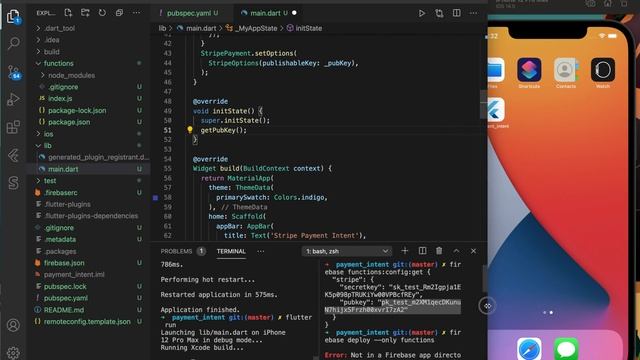Open changes compare icon in editor toolbar
The width and height of the screenshot is (640, 360).
click(x=439, y=13)
